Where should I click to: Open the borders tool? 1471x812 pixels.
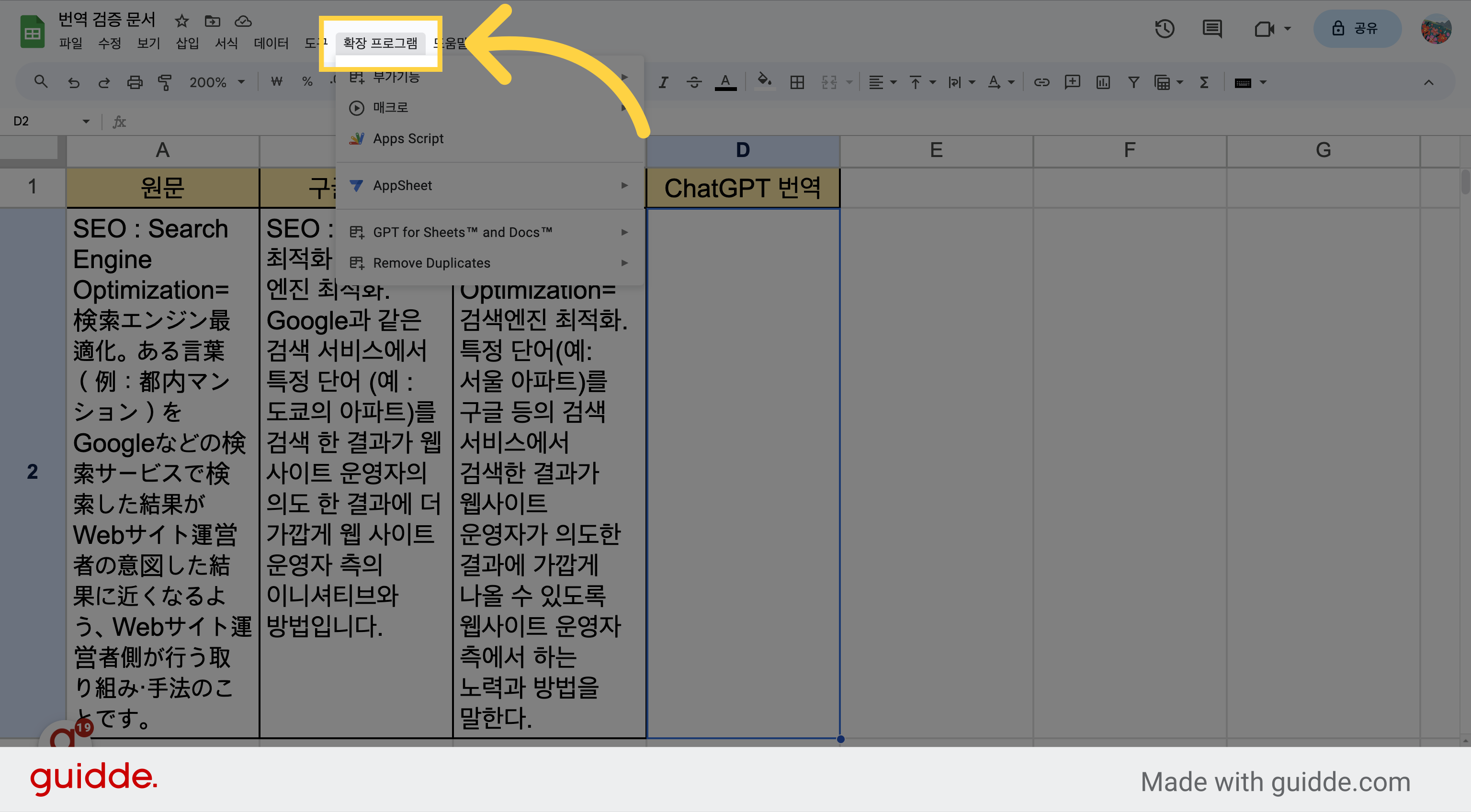797,82
